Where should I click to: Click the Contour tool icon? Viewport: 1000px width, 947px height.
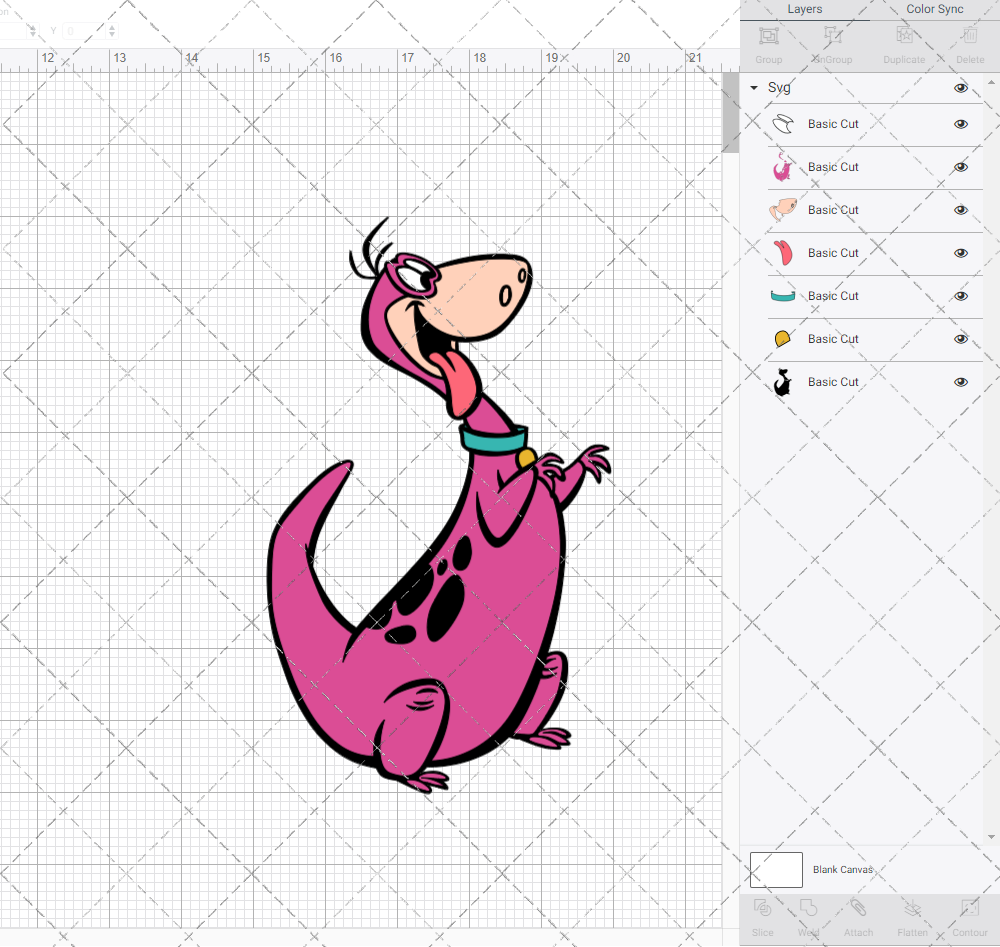point(970,908)
